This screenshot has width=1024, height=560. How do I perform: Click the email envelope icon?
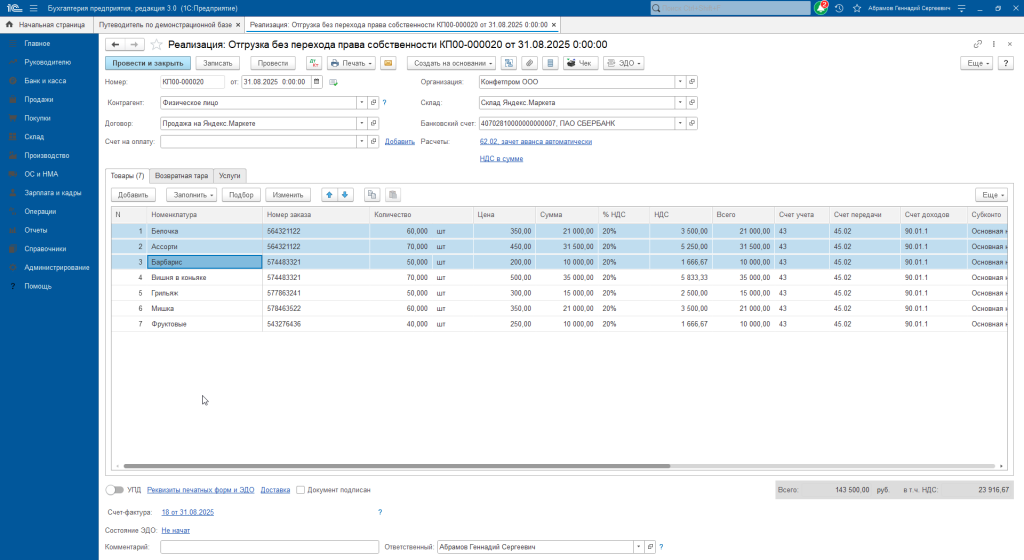pyautogui.click(x=388, y=63)
